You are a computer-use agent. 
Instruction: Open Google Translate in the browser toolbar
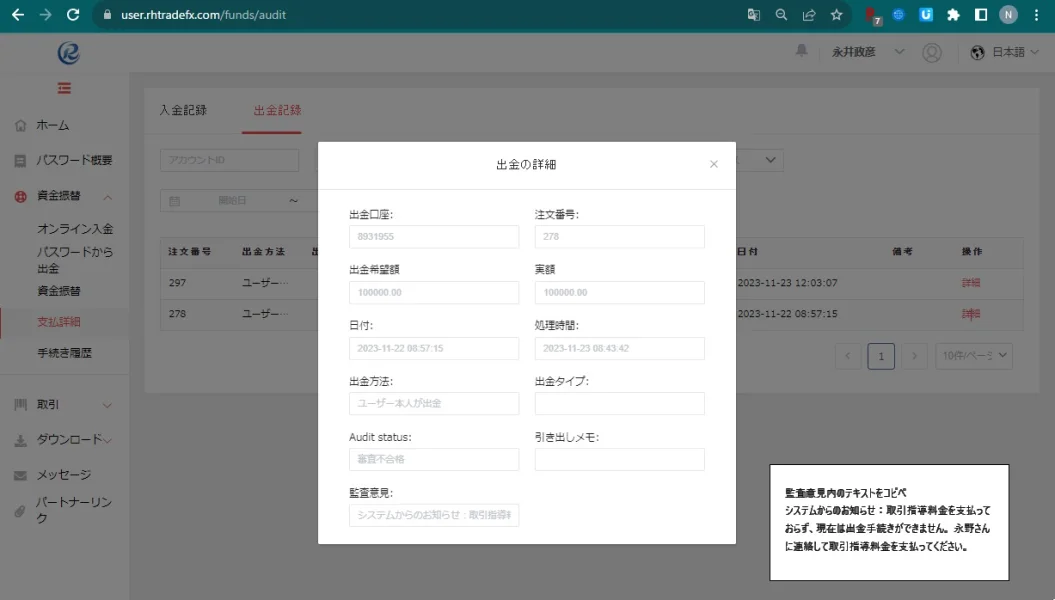753,15
